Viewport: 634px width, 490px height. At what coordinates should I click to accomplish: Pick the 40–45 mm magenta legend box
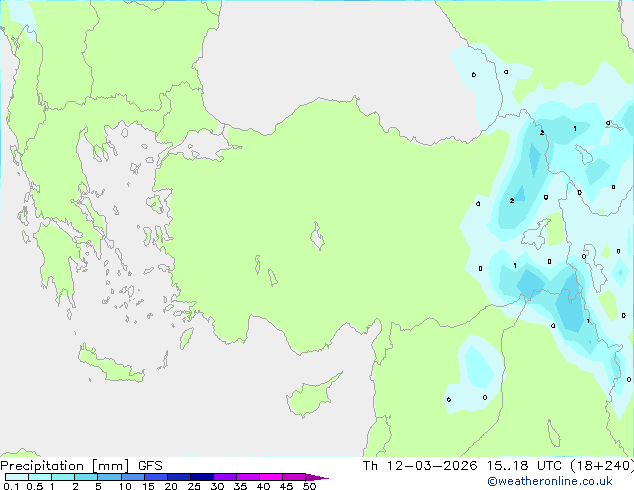[x=271, y=477]
